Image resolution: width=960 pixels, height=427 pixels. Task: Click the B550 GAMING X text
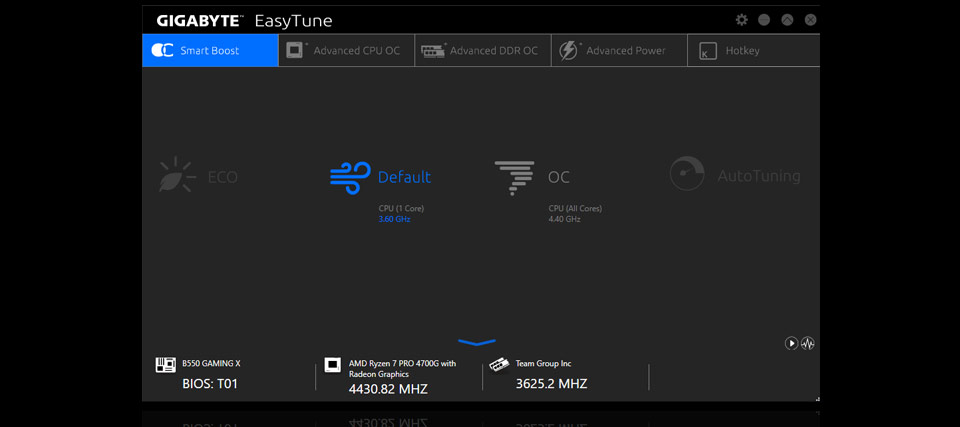tap(211, 364)
